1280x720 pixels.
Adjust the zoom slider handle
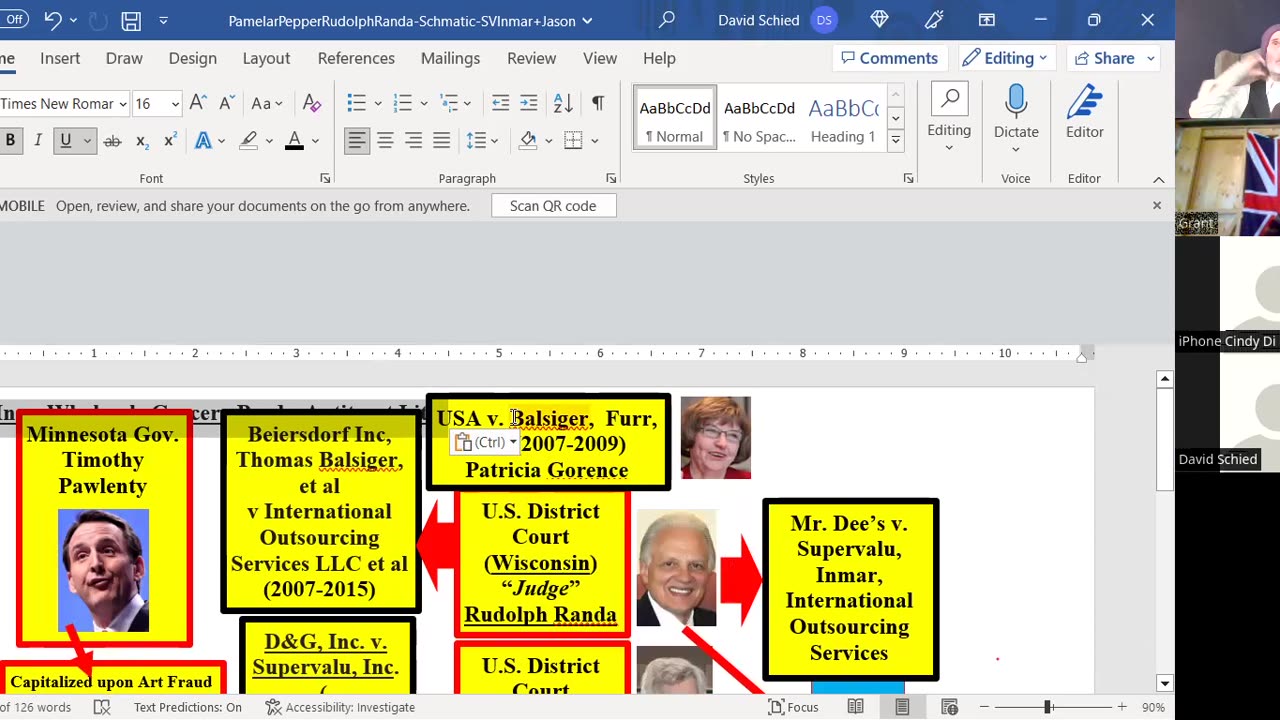tap(1048, 707)
